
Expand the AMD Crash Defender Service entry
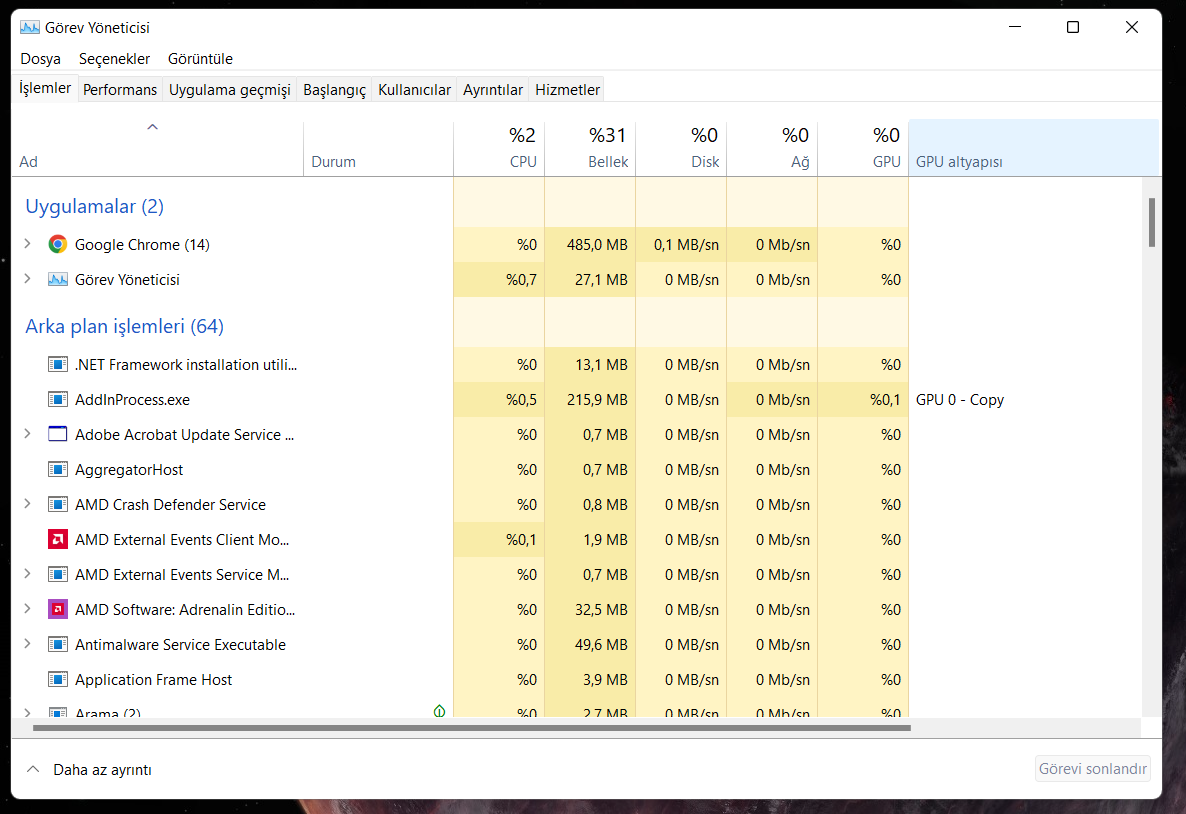[x=28, y=504]
